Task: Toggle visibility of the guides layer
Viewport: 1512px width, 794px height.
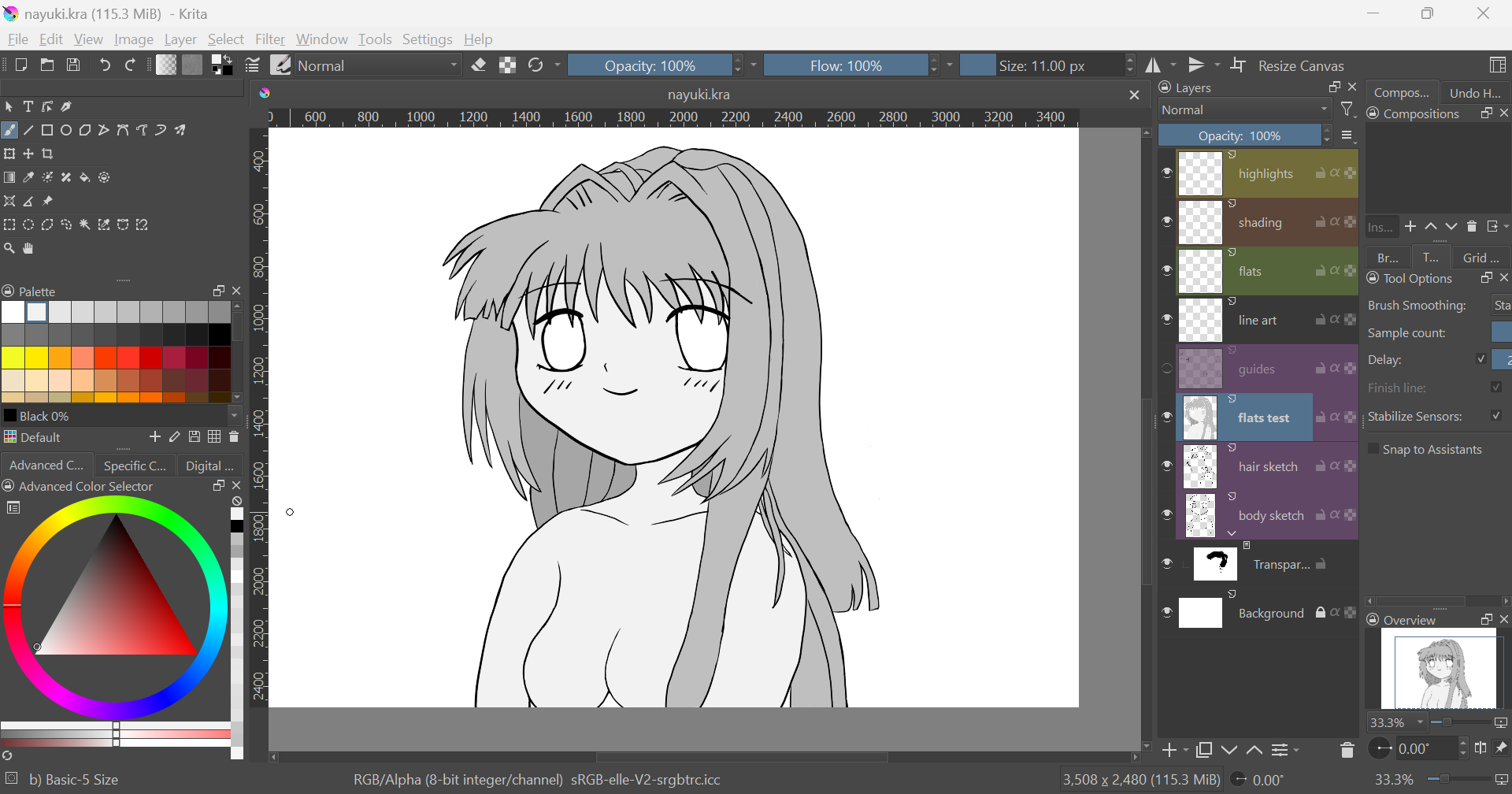Action: click(x=1167, y=369)
